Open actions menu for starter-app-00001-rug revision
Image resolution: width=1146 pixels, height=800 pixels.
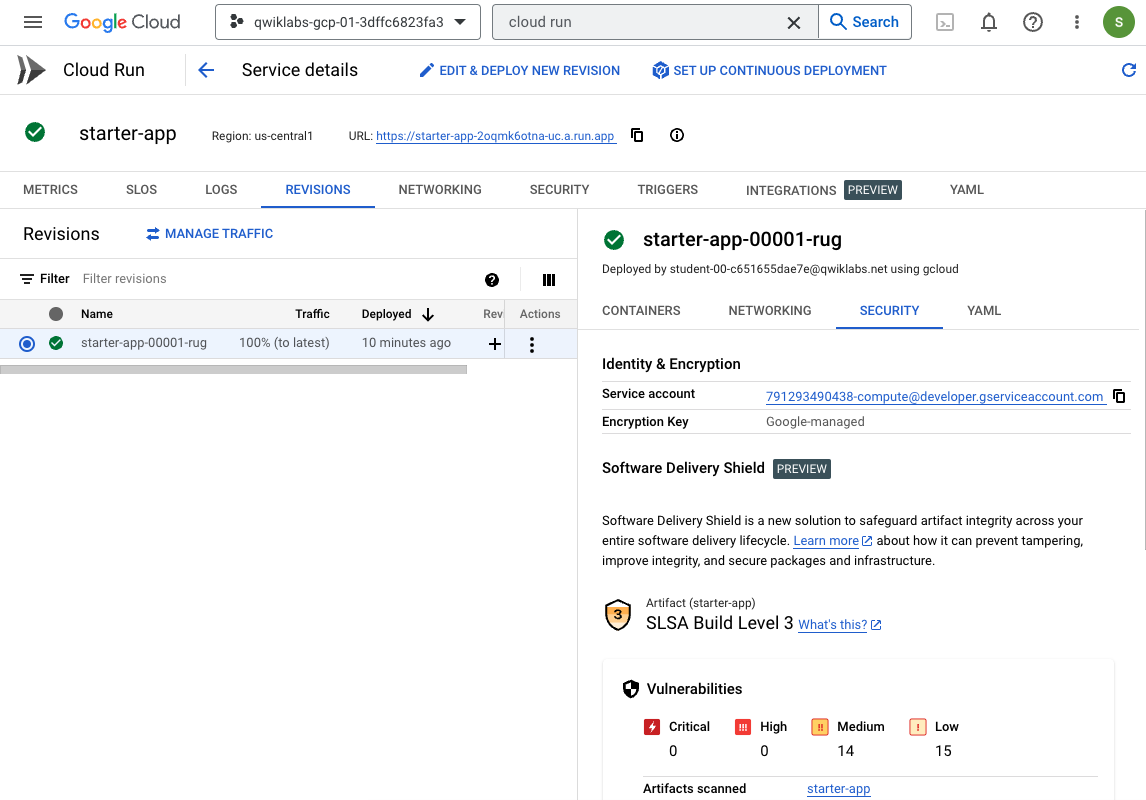point(531,344)
